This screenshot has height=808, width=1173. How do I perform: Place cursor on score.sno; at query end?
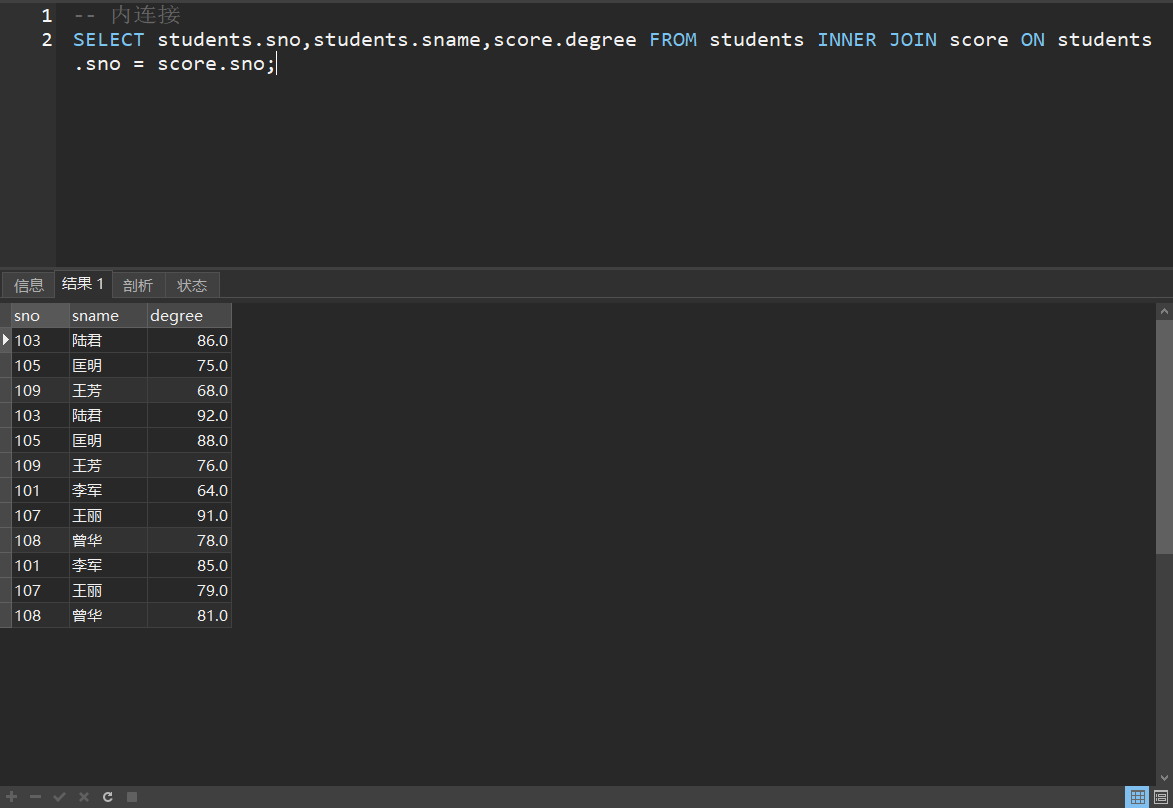(x=216, y=64)
